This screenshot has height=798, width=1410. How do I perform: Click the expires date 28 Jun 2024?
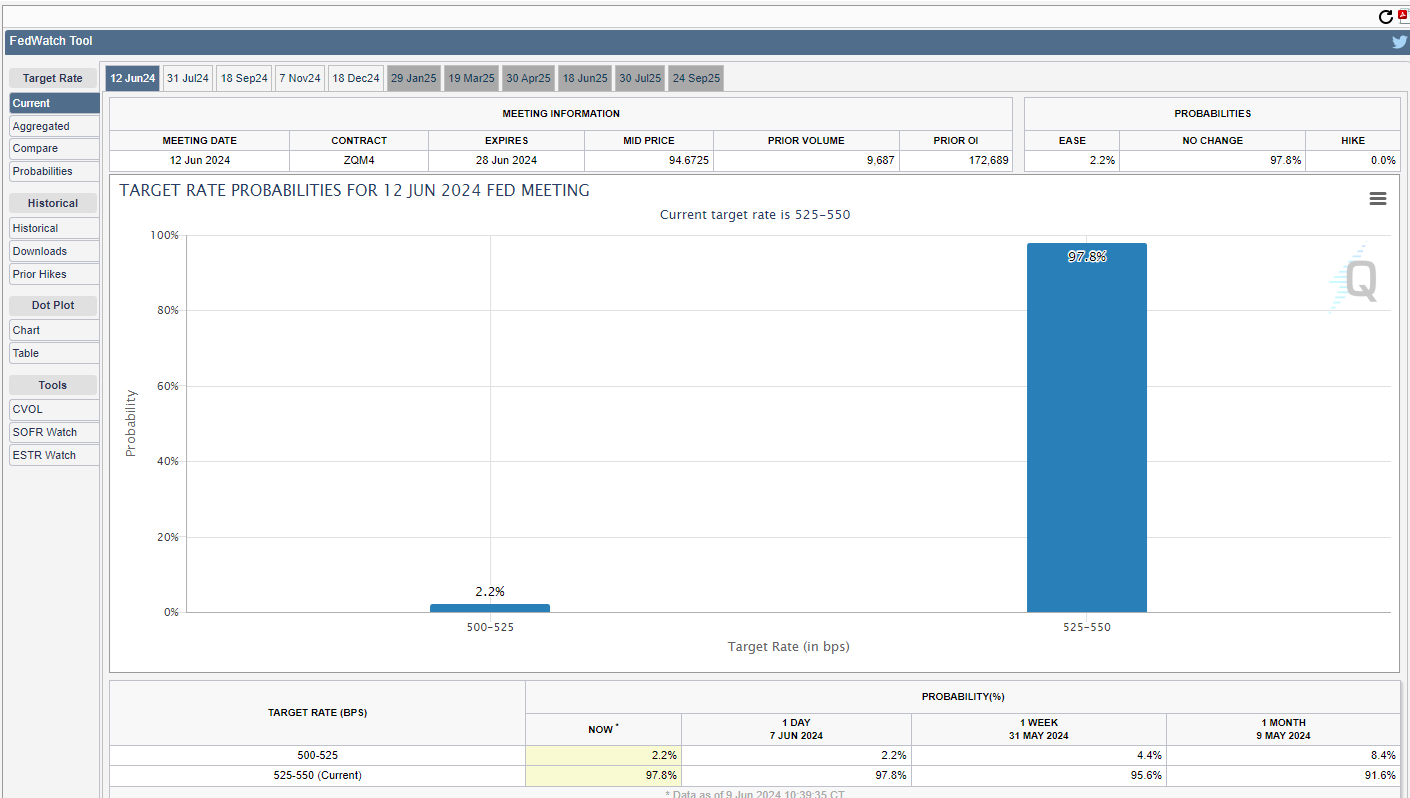[506, 160]
